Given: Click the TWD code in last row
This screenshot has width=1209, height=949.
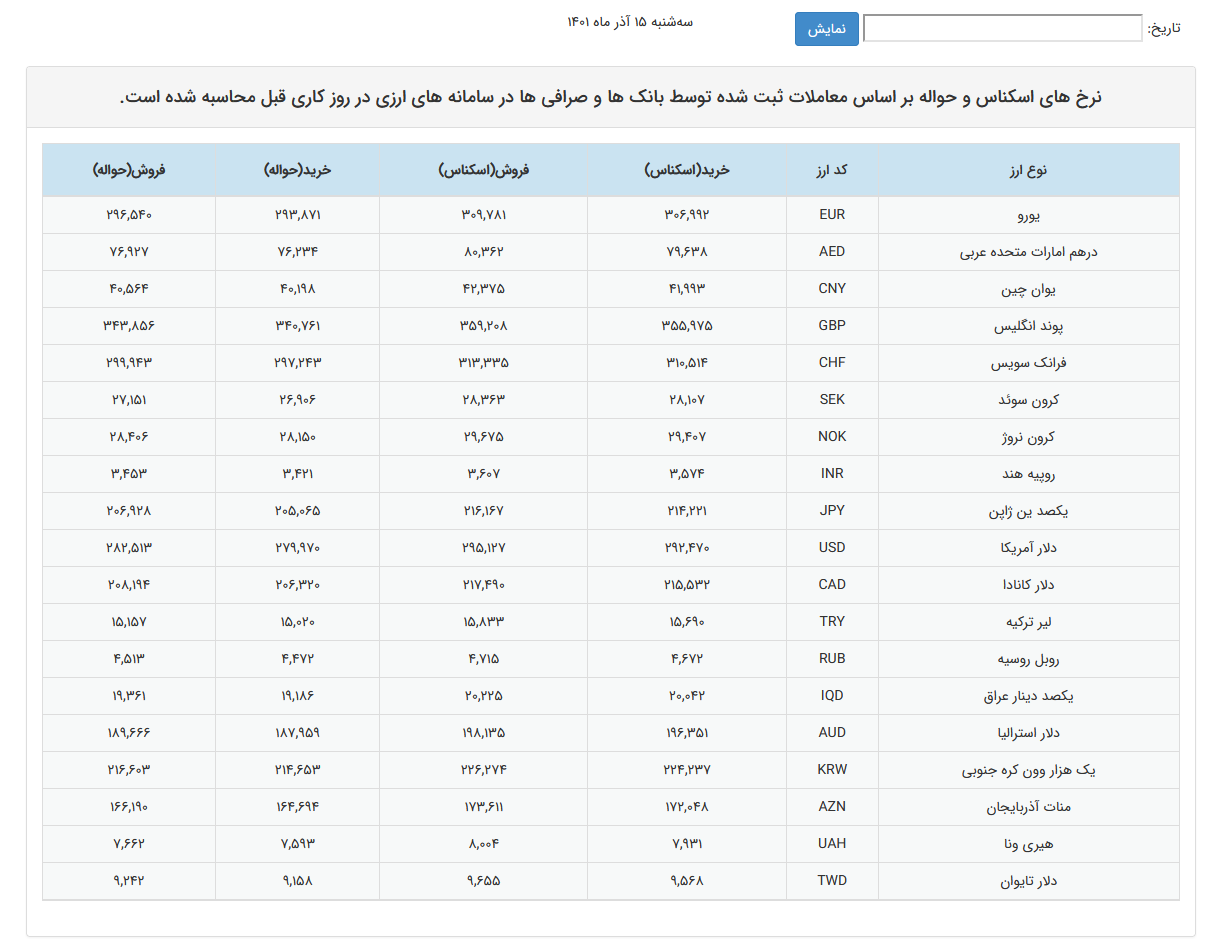Looking at the screenshot, I should 832,881.
